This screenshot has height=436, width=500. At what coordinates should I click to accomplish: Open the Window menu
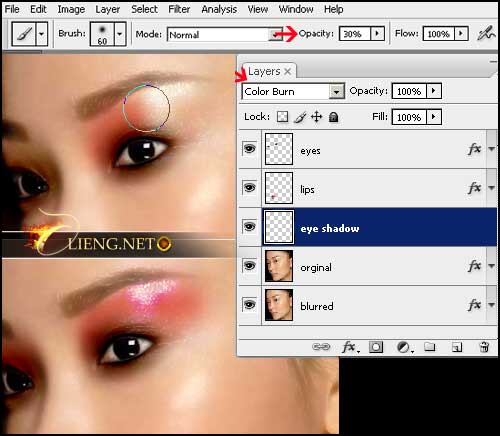coord(296,9)
